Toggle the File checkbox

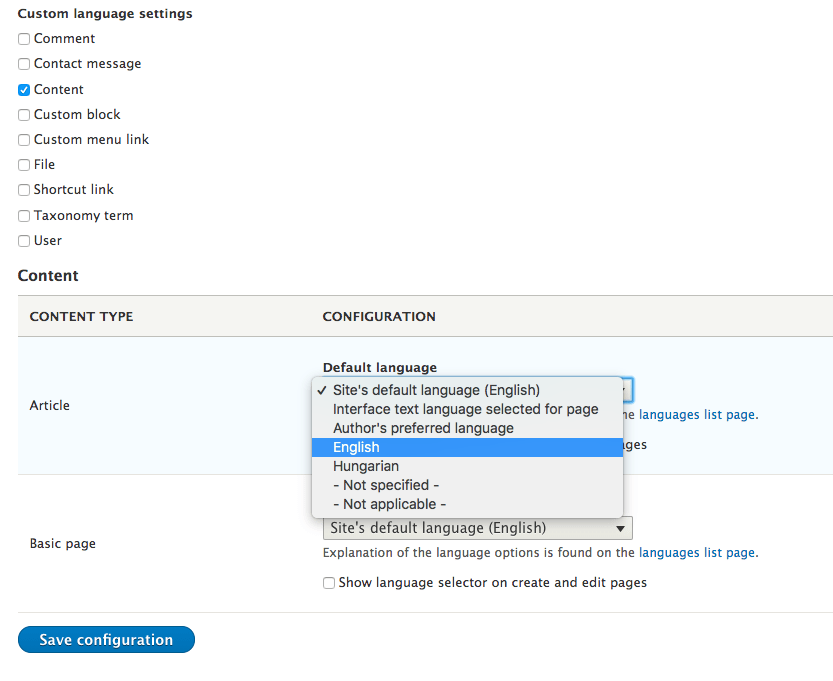pyautogui.click(x=24, y=165)
